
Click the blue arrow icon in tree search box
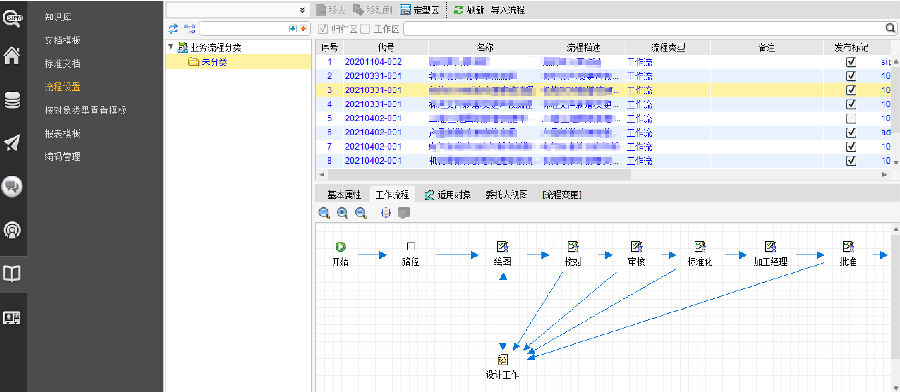[292, 28]
